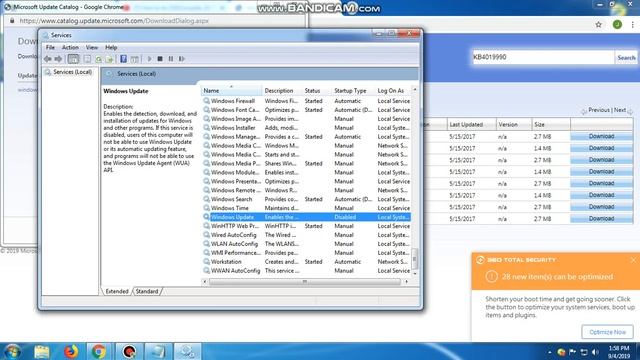Viewport: 640px width, 360px height.
Task: Sort by the Description column header
Action: point(282,90)
